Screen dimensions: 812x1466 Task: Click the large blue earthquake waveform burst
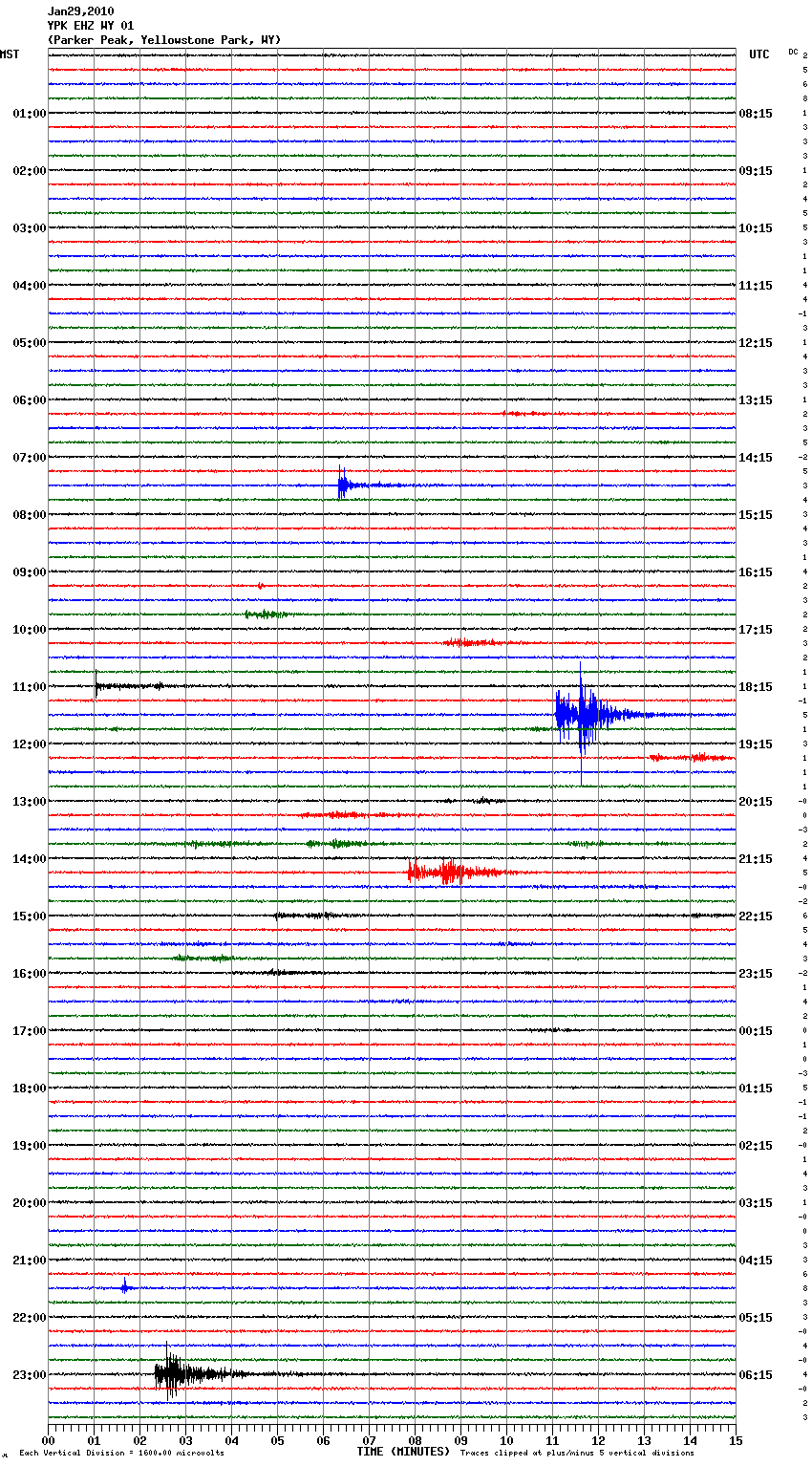[x=583, y=714]
